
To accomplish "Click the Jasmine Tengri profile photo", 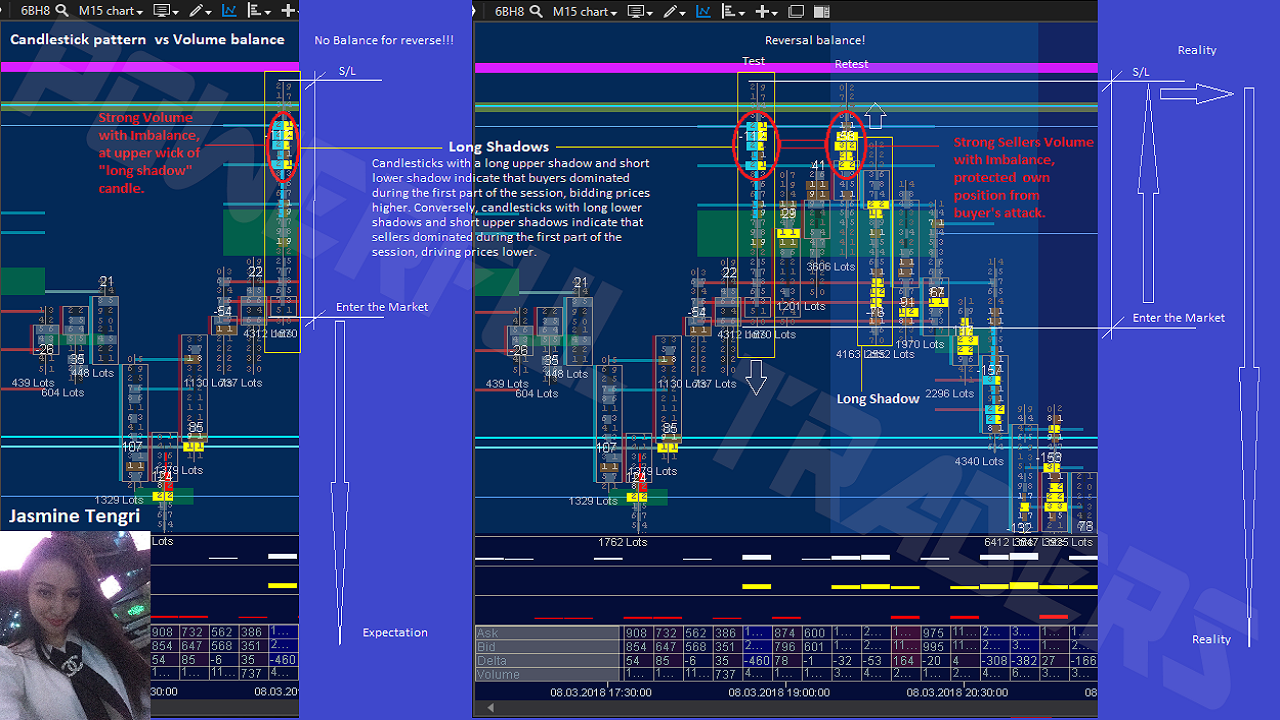I will (x=75, y=625).
